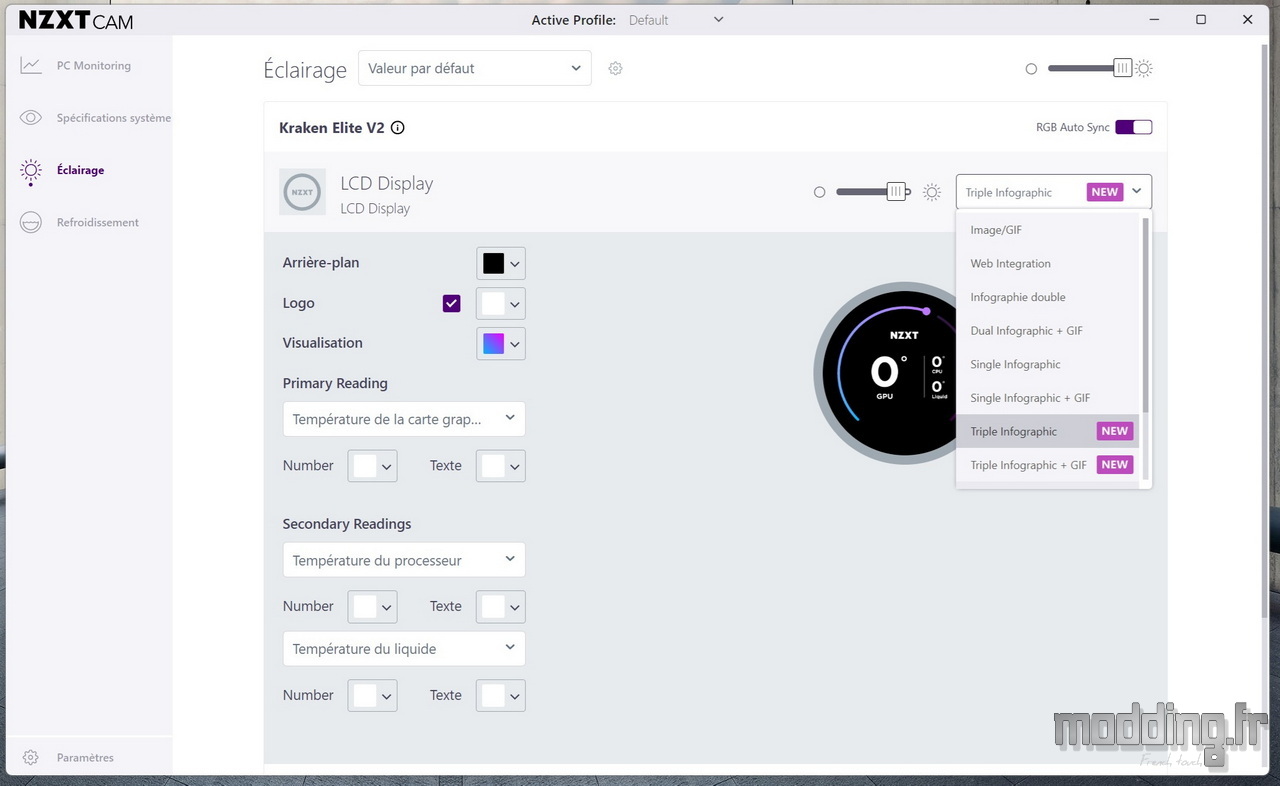This screenshot has width=1280, height=786.
Task: Click the main window vertical scrollbar
Action: (x=1263, y=329)
